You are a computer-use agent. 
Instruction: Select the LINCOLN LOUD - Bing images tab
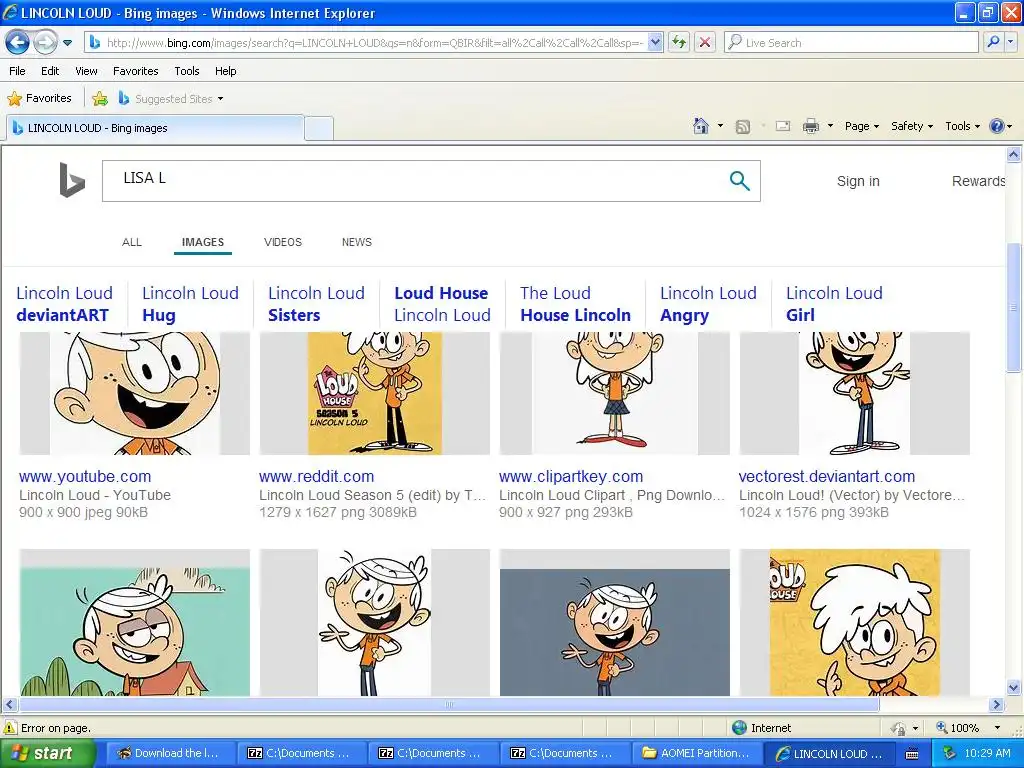[155, 128]
